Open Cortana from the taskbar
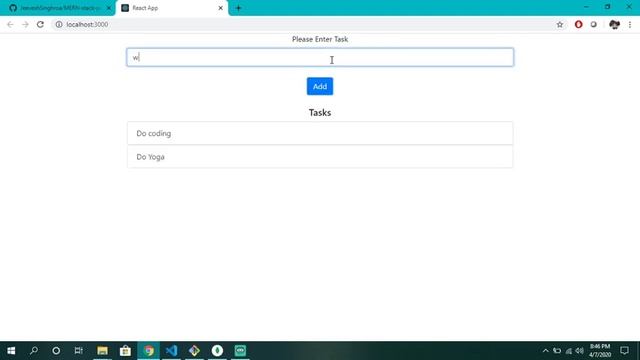 pyautogui.click(x=56, y=351)
